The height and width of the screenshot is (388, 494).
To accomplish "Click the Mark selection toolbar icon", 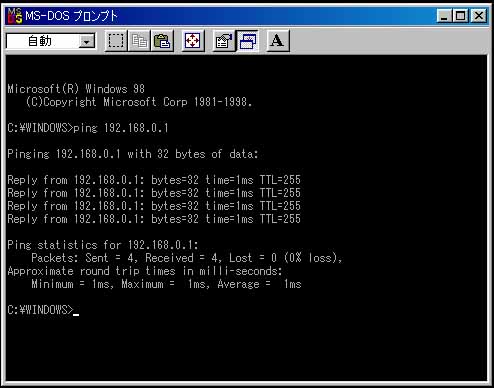I will [x=116, y=41].
